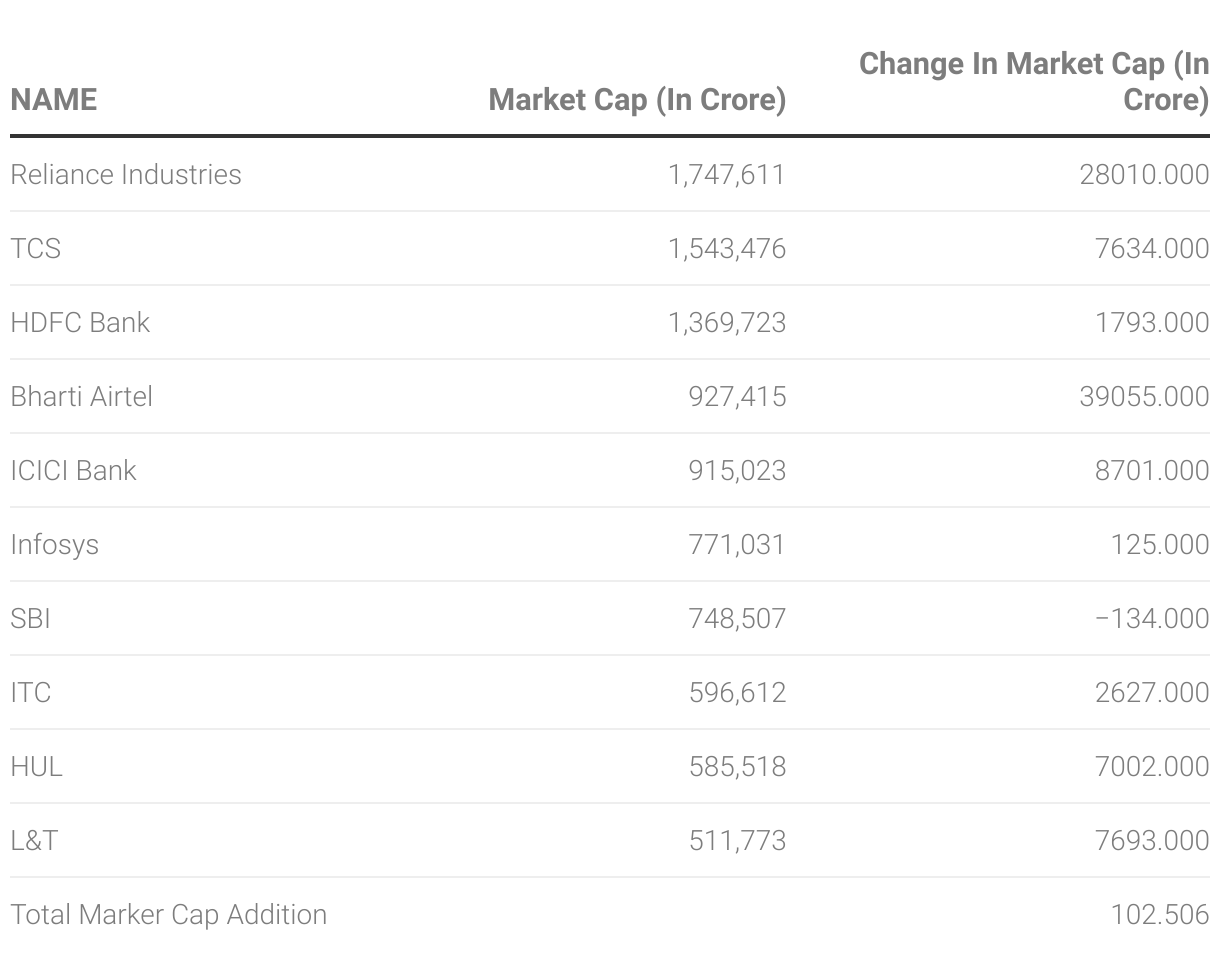
Task: Click Infosys change value 125.000
Action: (1160, 544)
